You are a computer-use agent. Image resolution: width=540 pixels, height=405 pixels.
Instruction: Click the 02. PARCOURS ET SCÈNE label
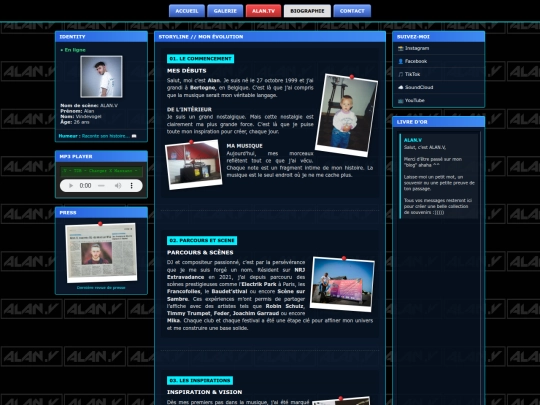click(x=202, y=240)
